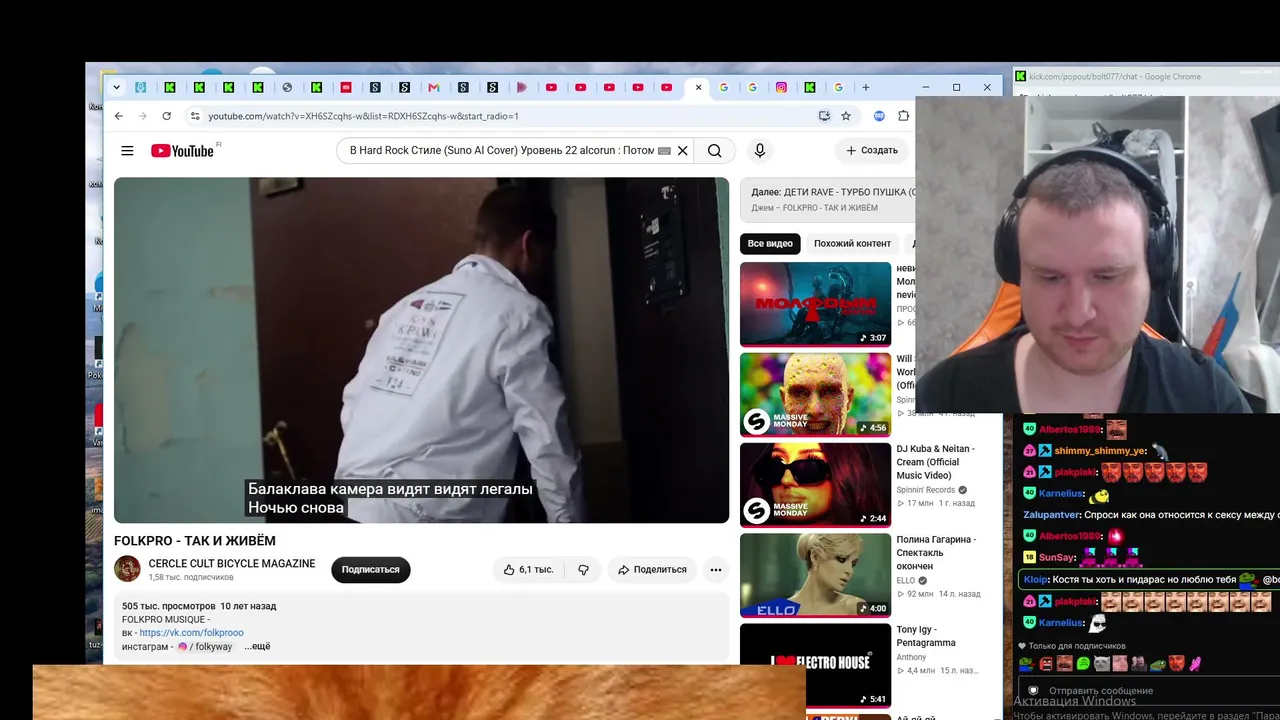Open the Полина Гагарина video thumbnail
The width and height of the screenshot is (1280, 720).
coord(815,575)
